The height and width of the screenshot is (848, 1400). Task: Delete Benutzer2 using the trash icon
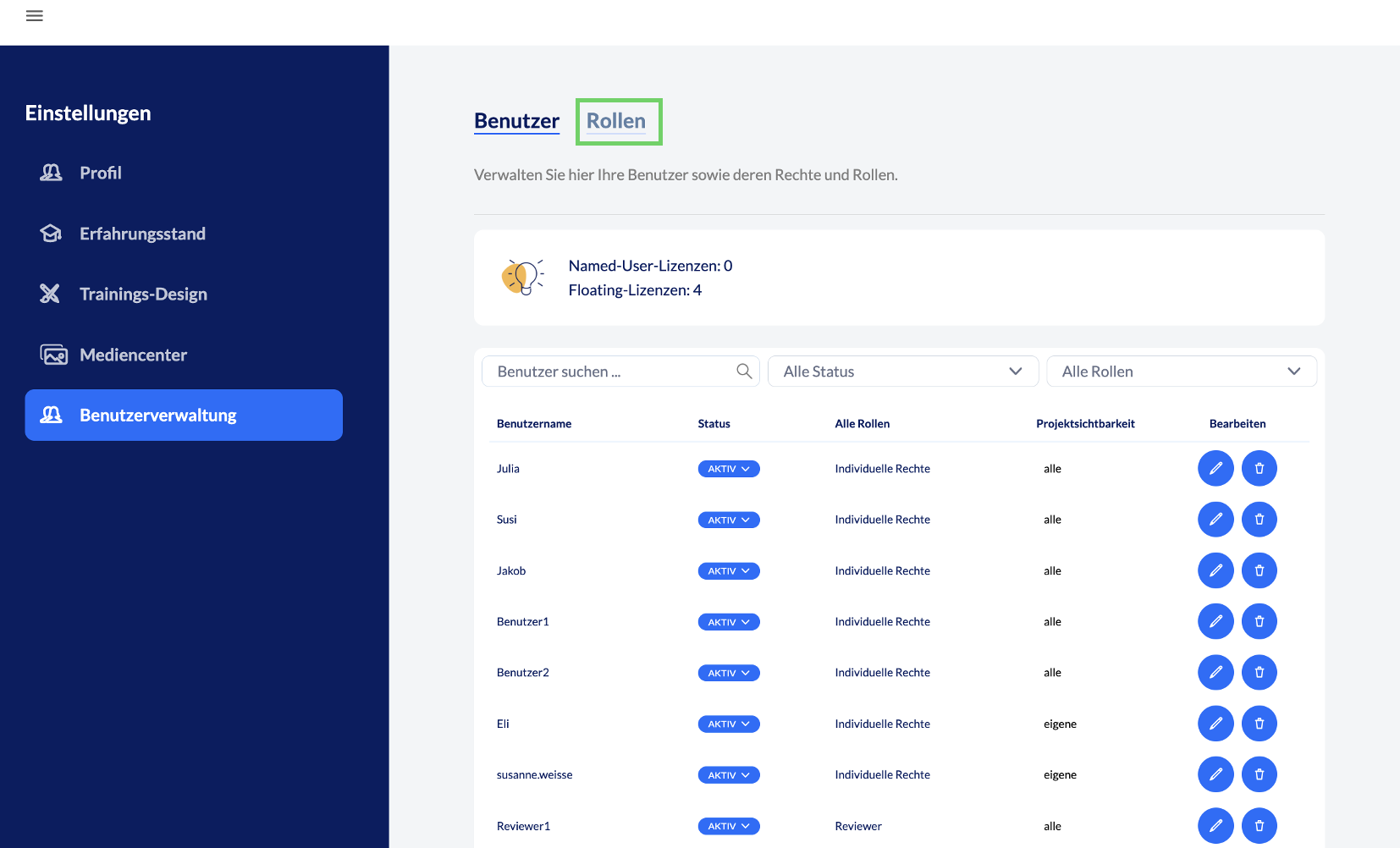click(1259, 673)
